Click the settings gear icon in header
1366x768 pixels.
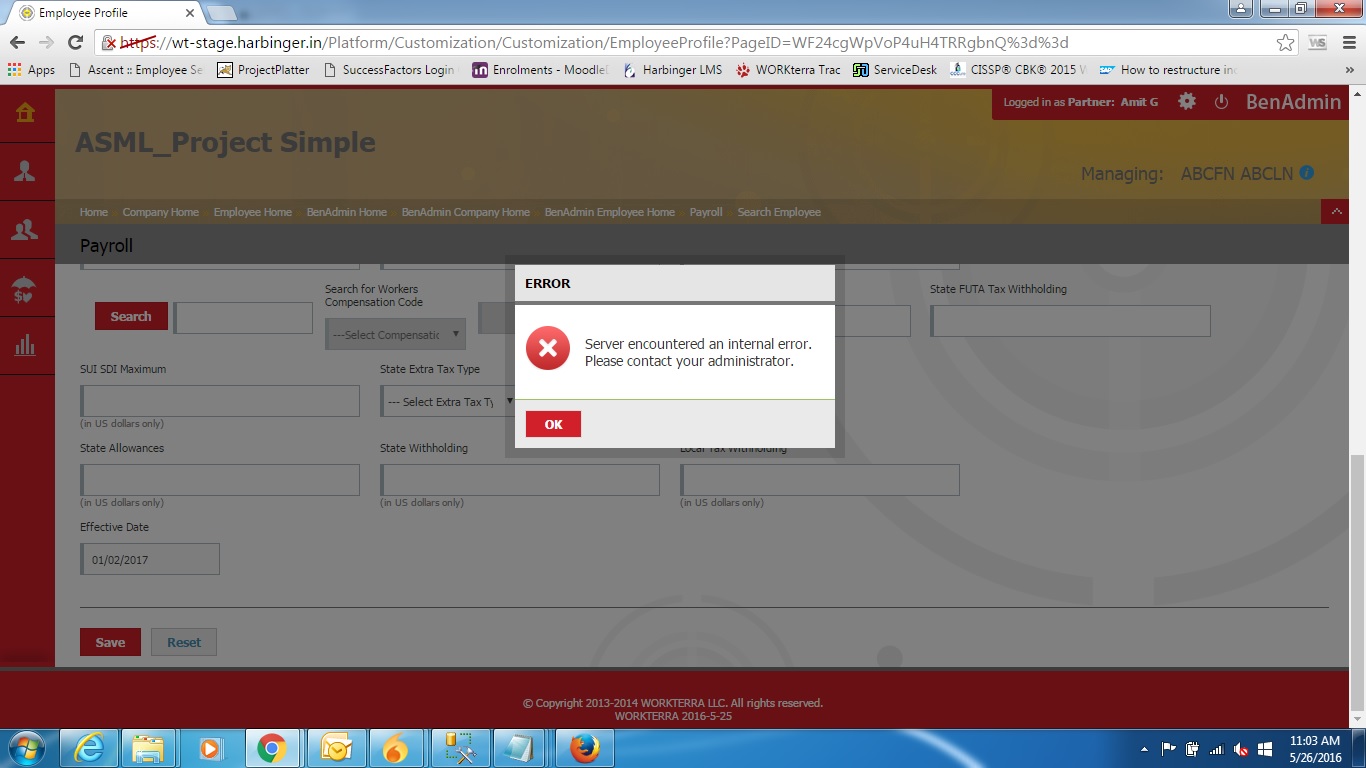click(x=1187, y=102)
